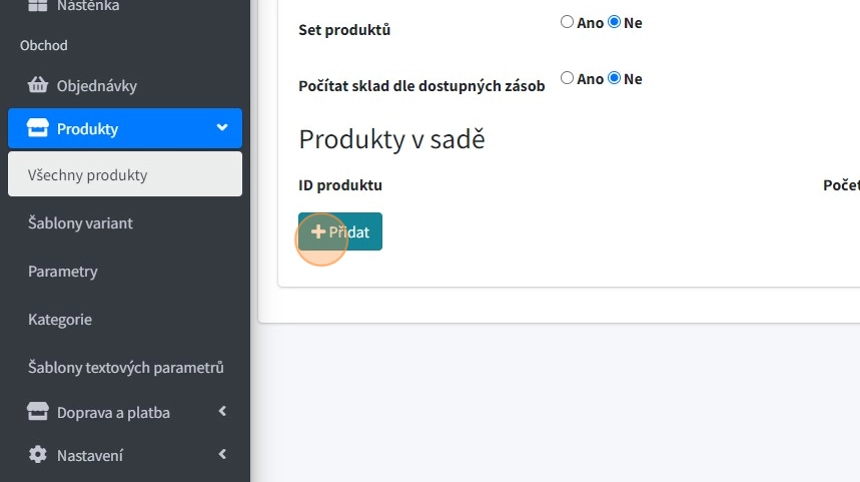This screenshot has width=860, height=482.
Task: Expand the Doprava a platba chevron
Action: point(222,412)
